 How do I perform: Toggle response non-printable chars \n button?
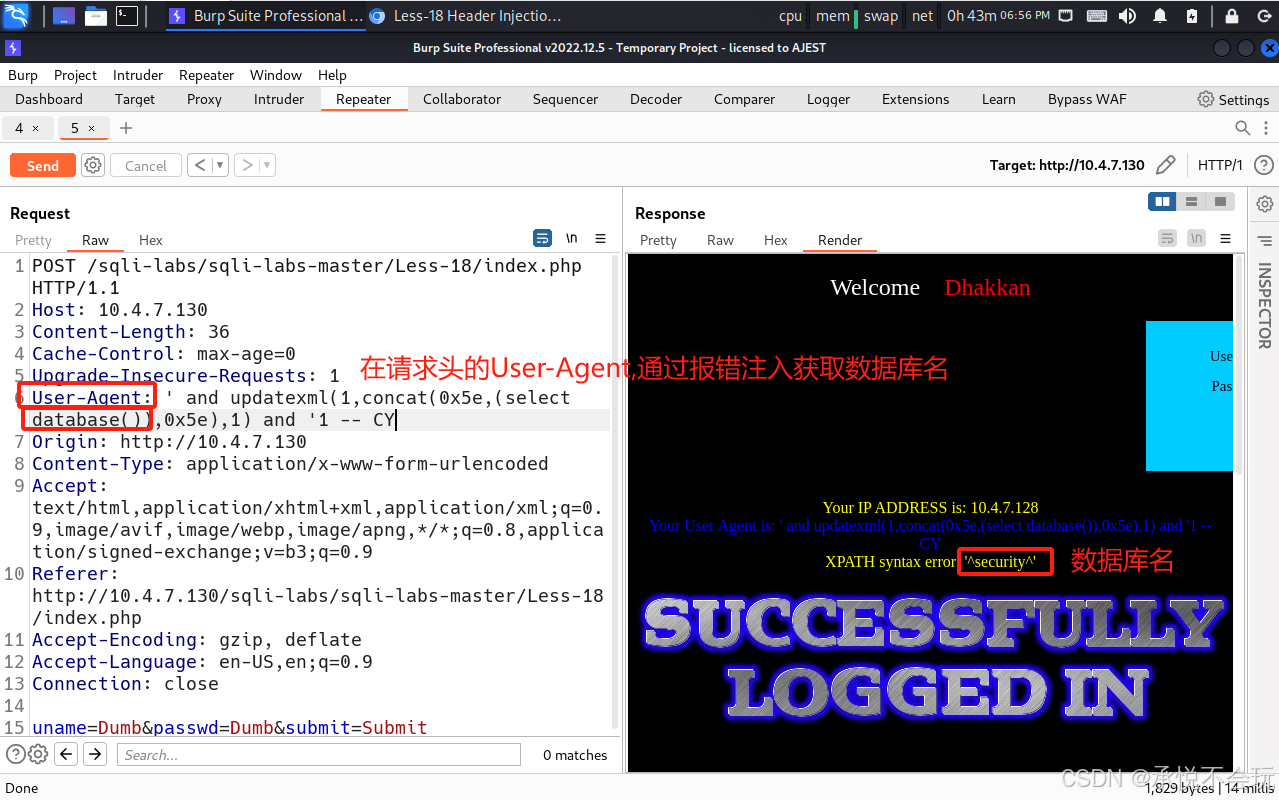pyautogui.click(x=1197, y=238)
